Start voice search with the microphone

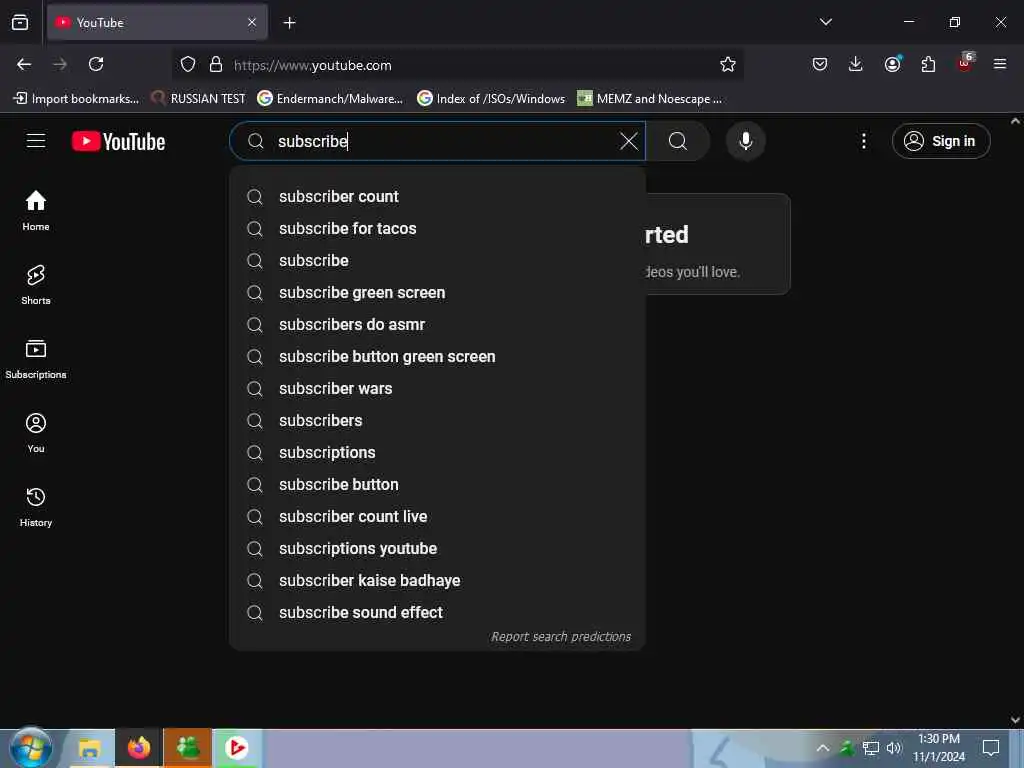[745, 141]
